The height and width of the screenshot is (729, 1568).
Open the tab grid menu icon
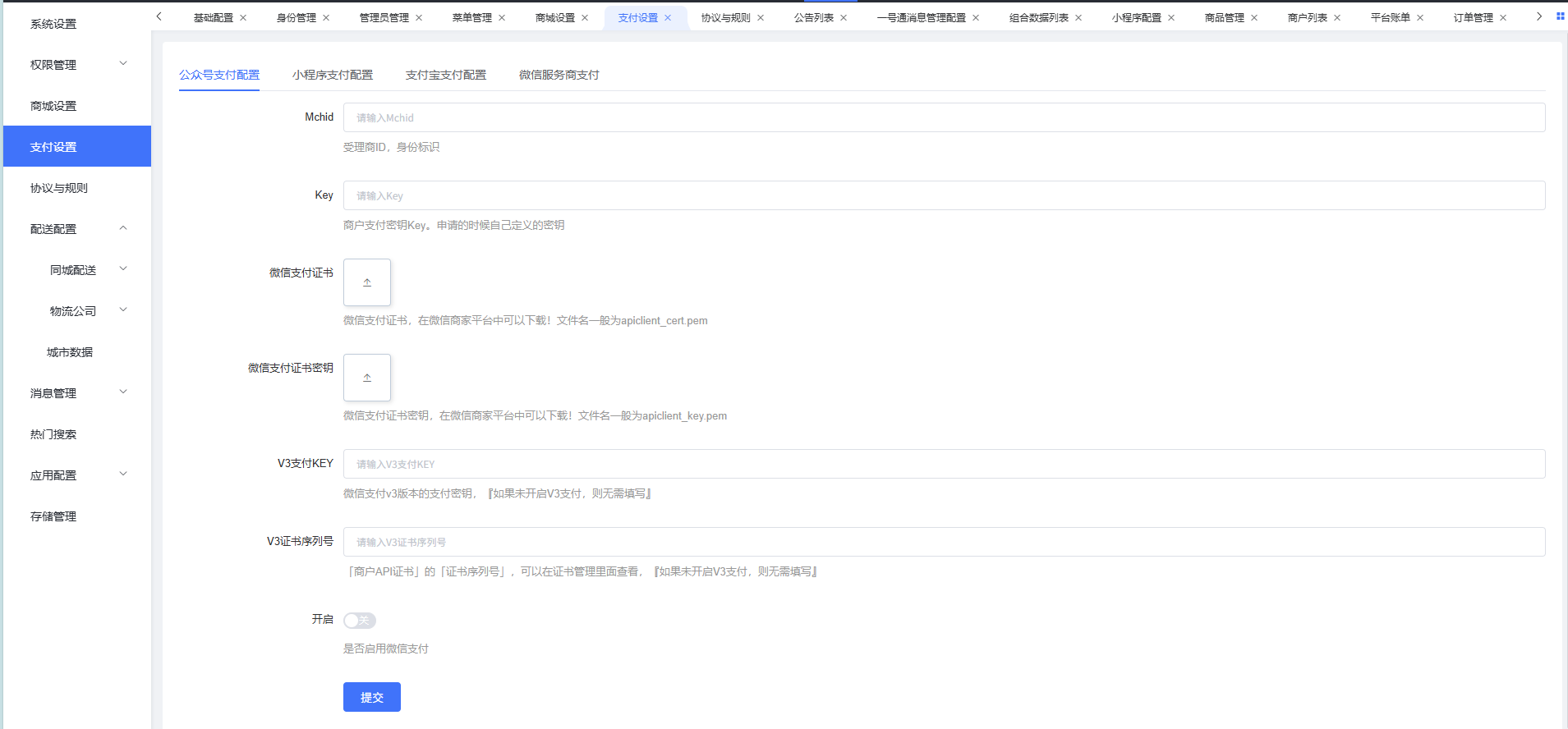point(1560,16)
